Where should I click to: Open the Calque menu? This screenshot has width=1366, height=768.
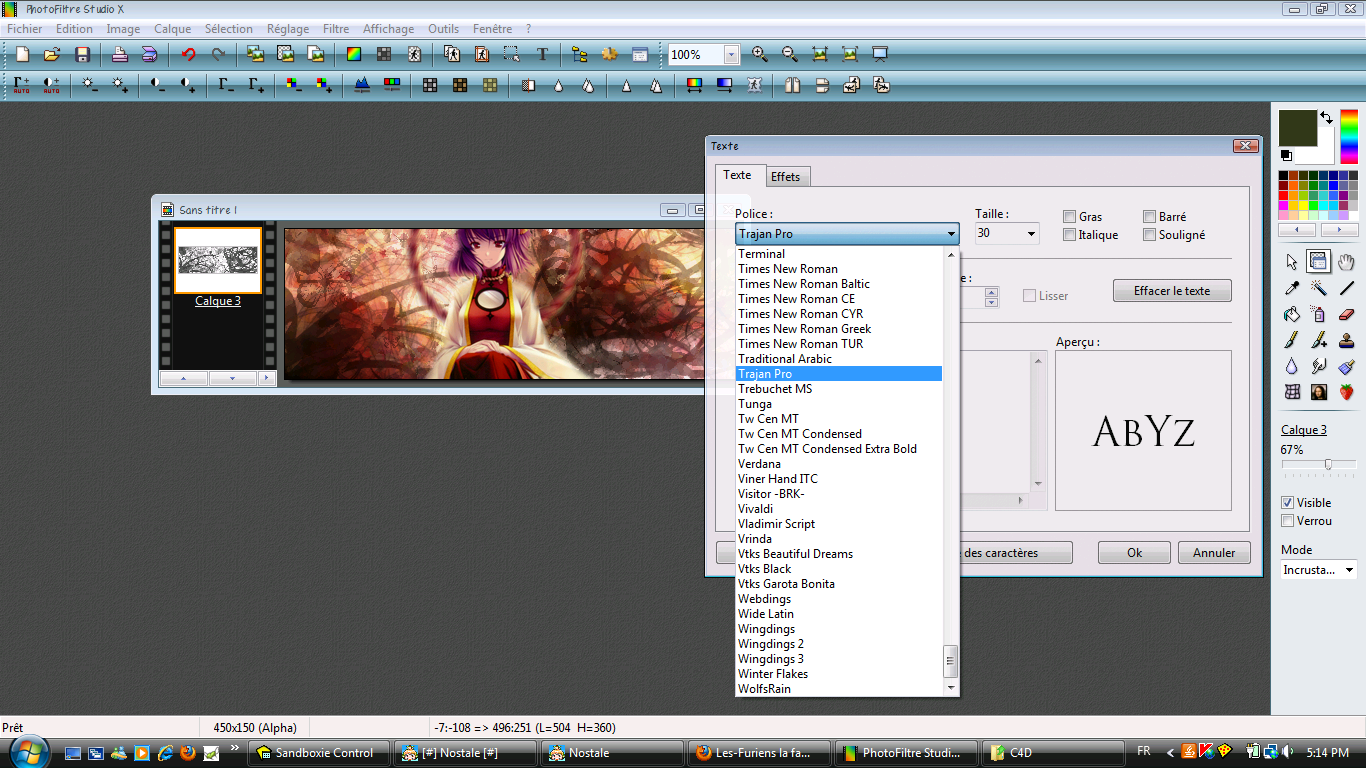[x=172, y=29]
